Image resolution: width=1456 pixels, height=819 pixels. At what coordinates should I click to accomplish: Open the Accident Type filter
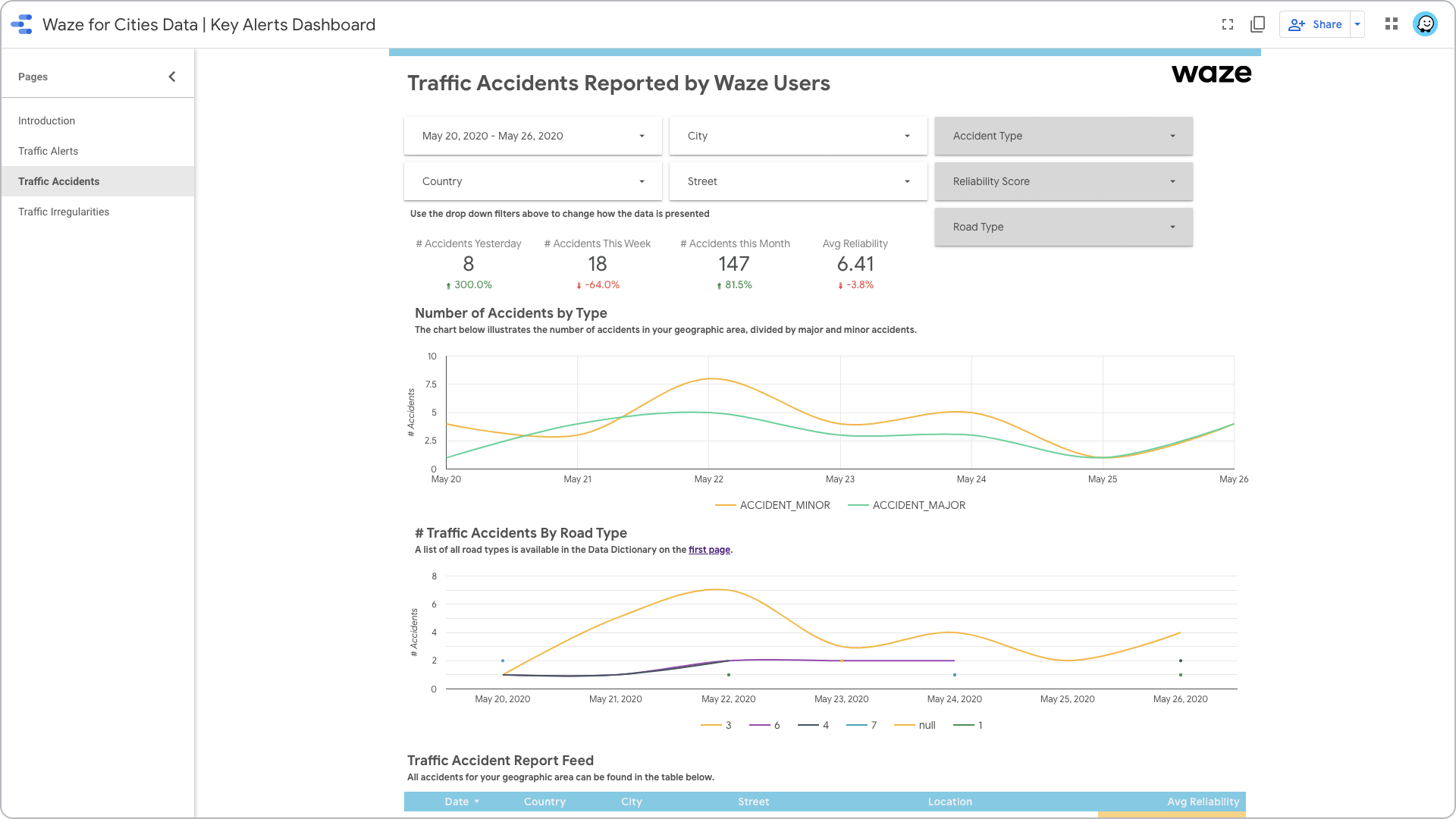pos(1064,136)
